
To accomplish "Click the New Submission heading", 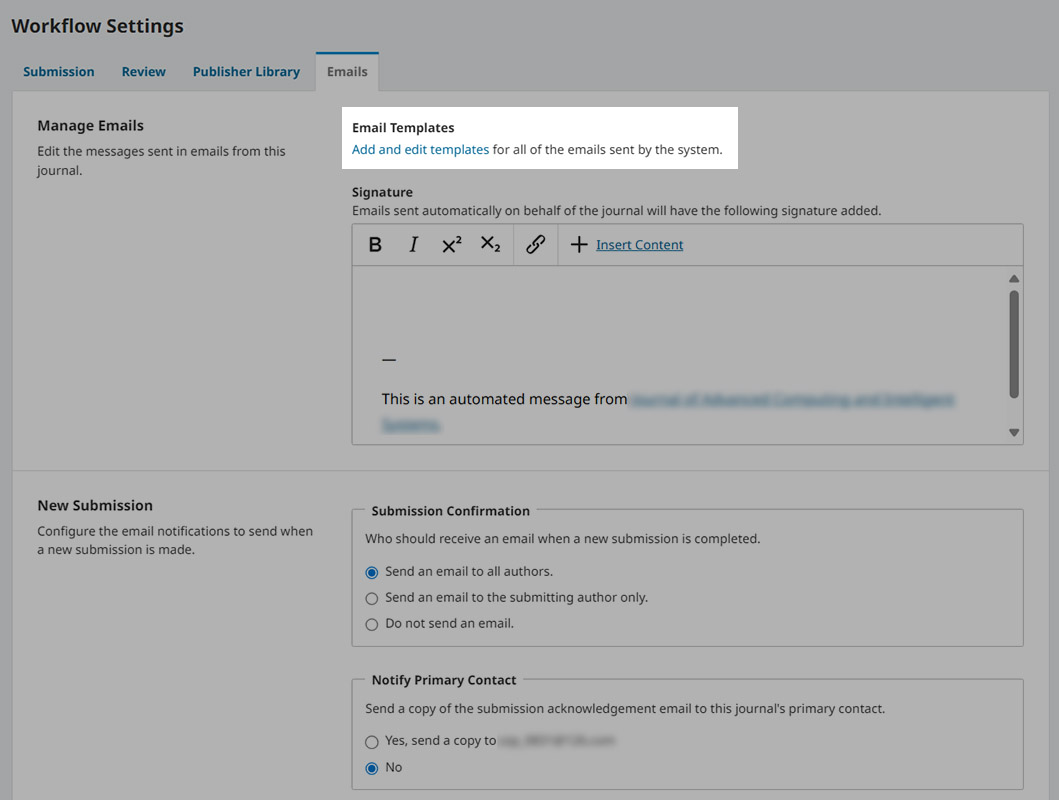I will click(x=95, y=505).
